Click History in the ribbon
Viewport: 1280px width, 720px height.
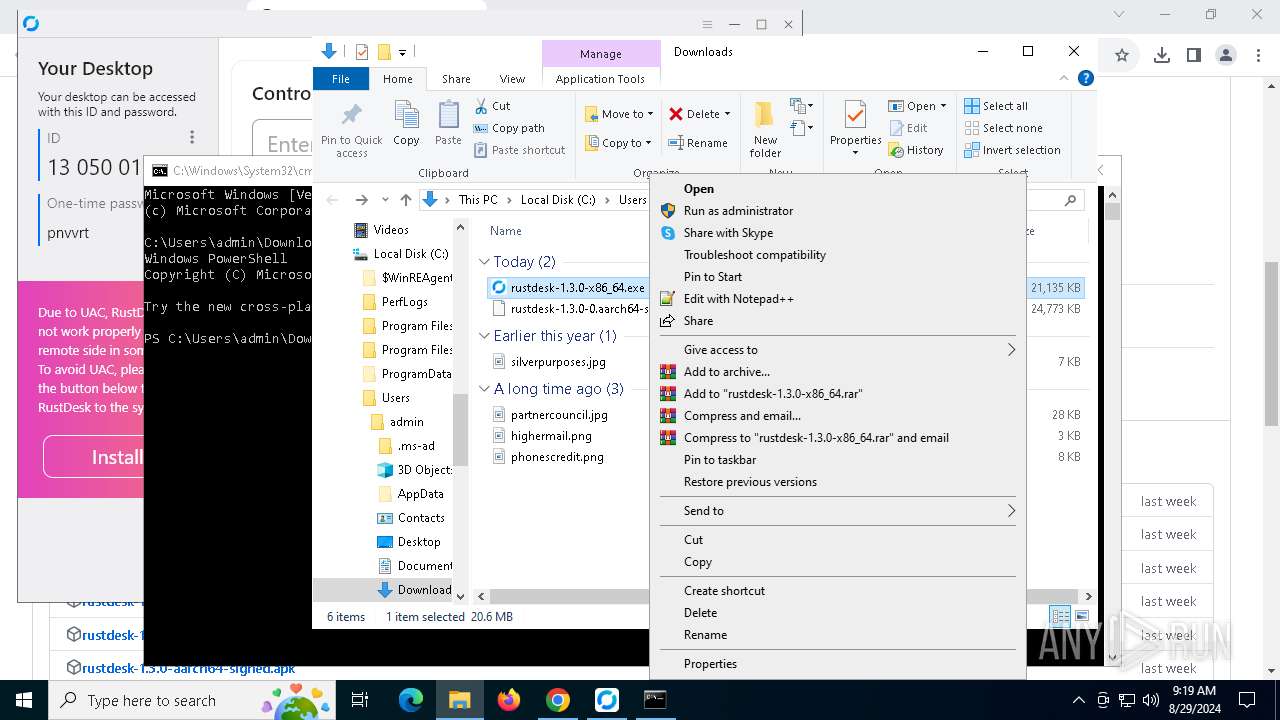click(x=915, y=150)
